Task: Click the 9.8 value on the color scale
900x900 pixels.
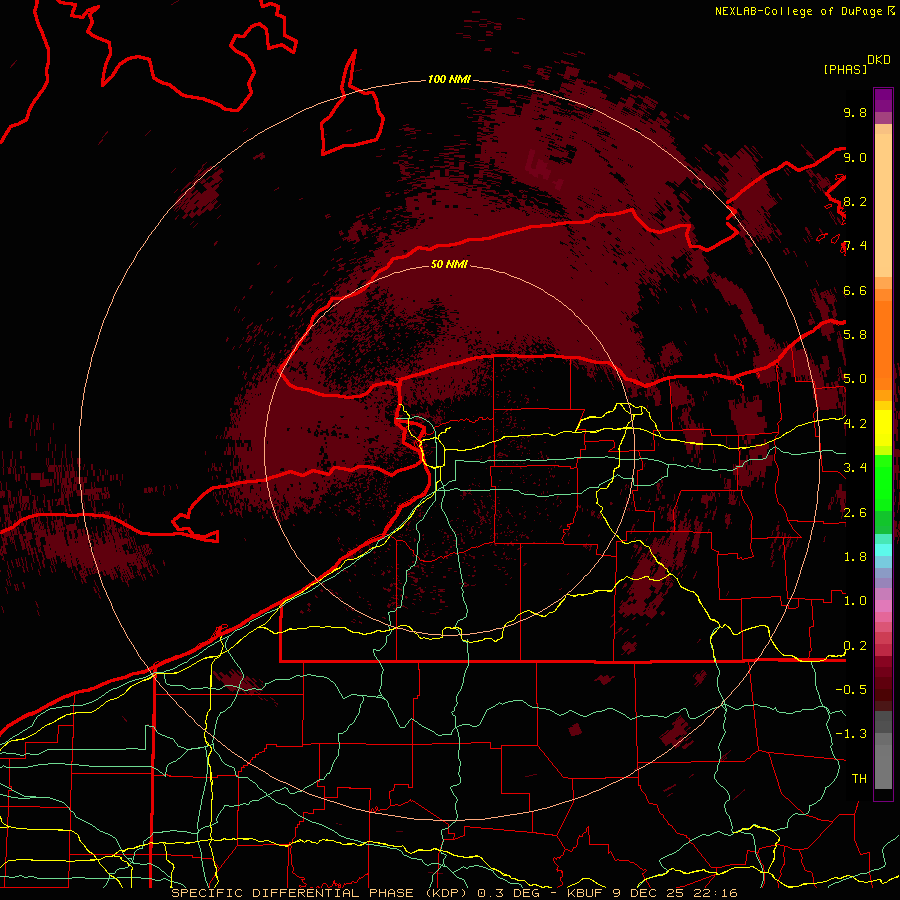Action: [x=855, y=112]
